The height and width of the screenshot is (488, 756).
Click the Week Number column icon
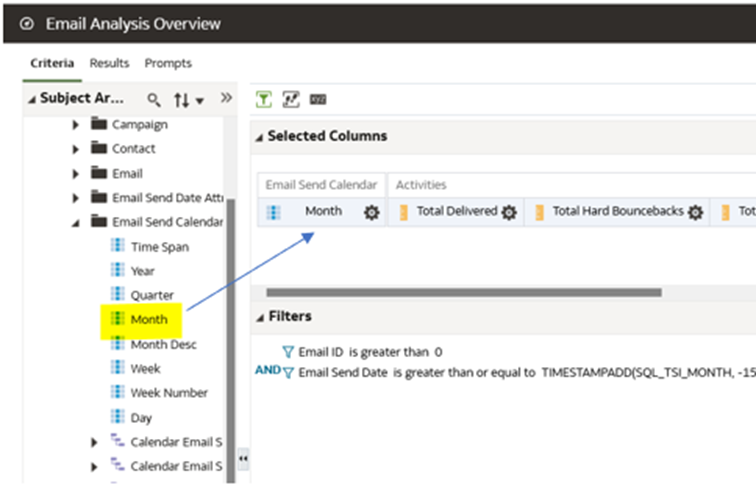pos(118,392)
